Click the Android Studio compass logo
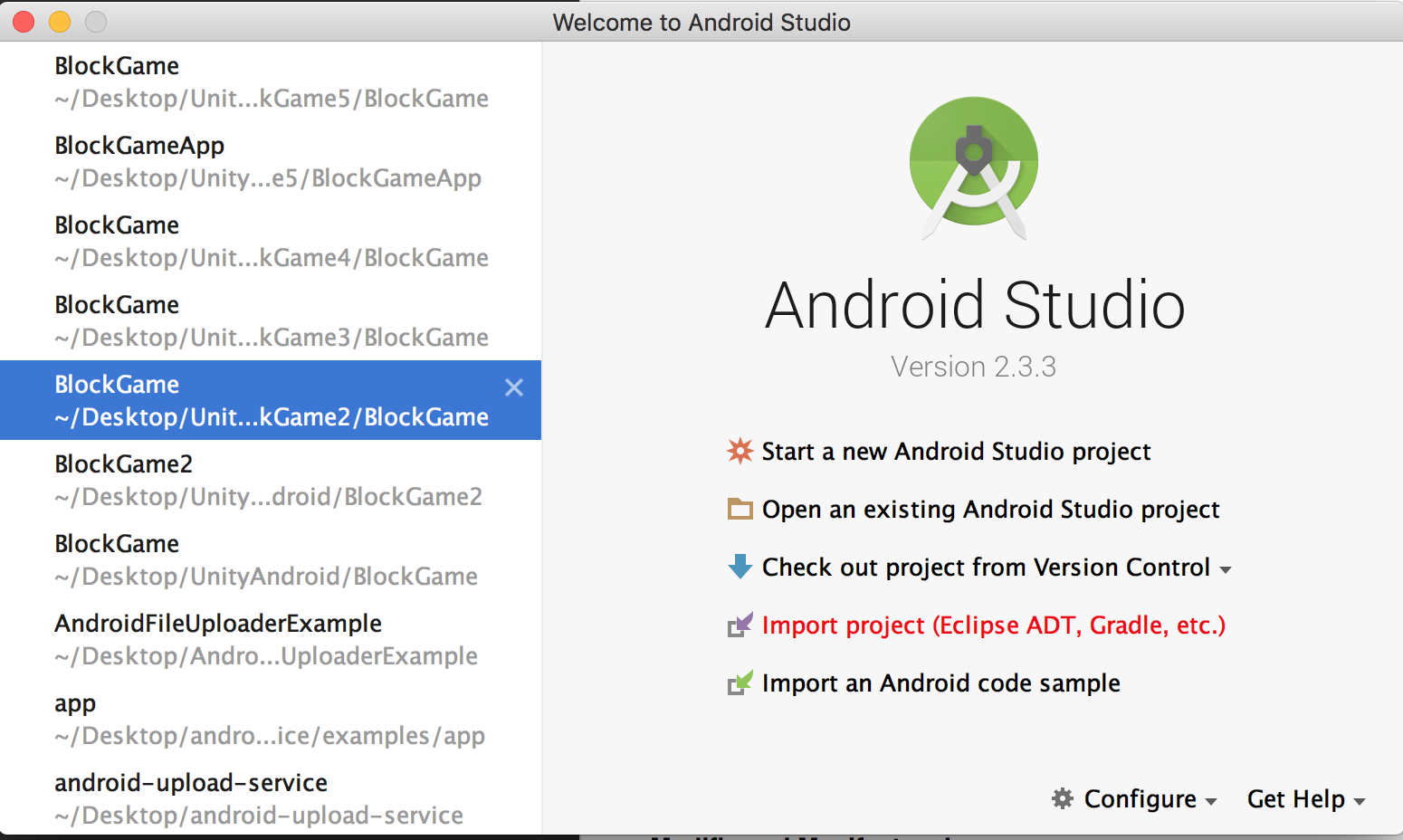The width and height of the screenshot is (1403, 840). tap(974, 168)
